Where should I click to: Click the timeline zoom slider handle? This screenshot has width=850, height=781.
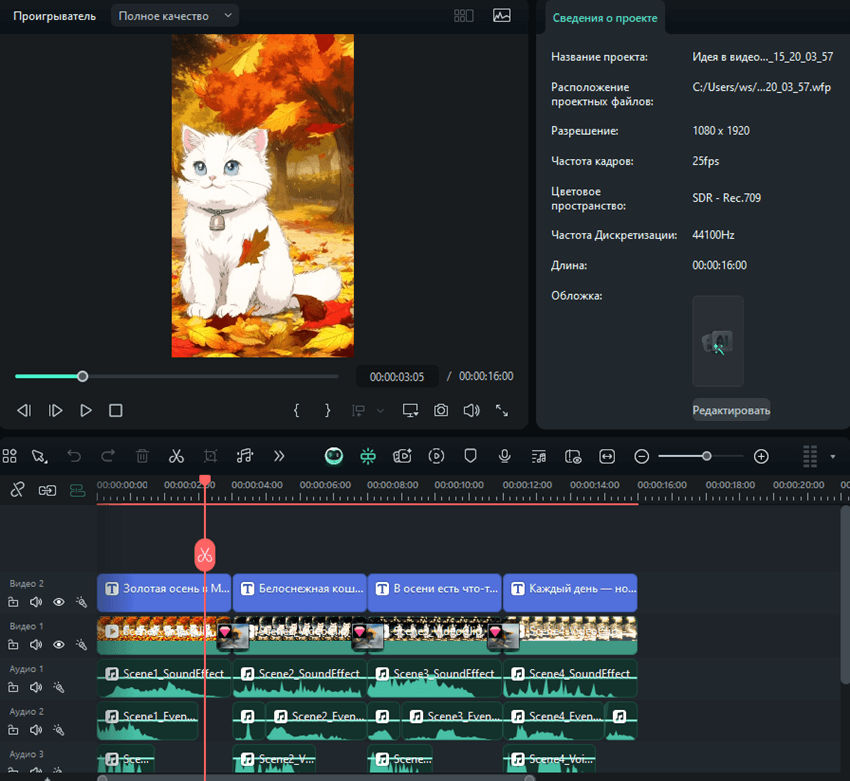[x=706, y=456]
